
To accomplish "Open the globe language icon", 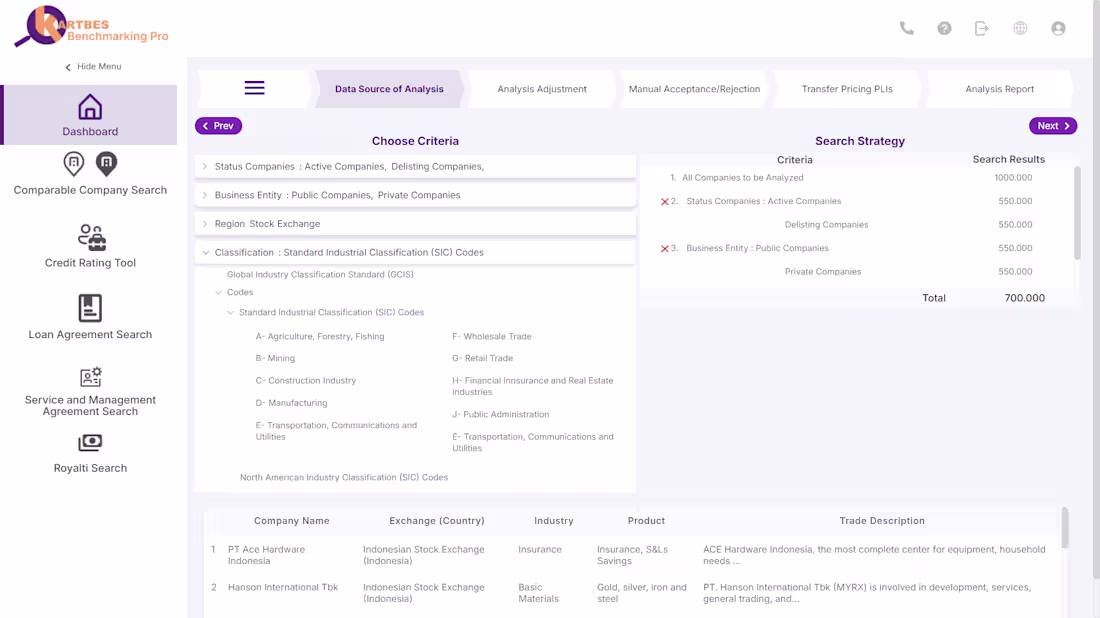I will (x=1020, y=28).
